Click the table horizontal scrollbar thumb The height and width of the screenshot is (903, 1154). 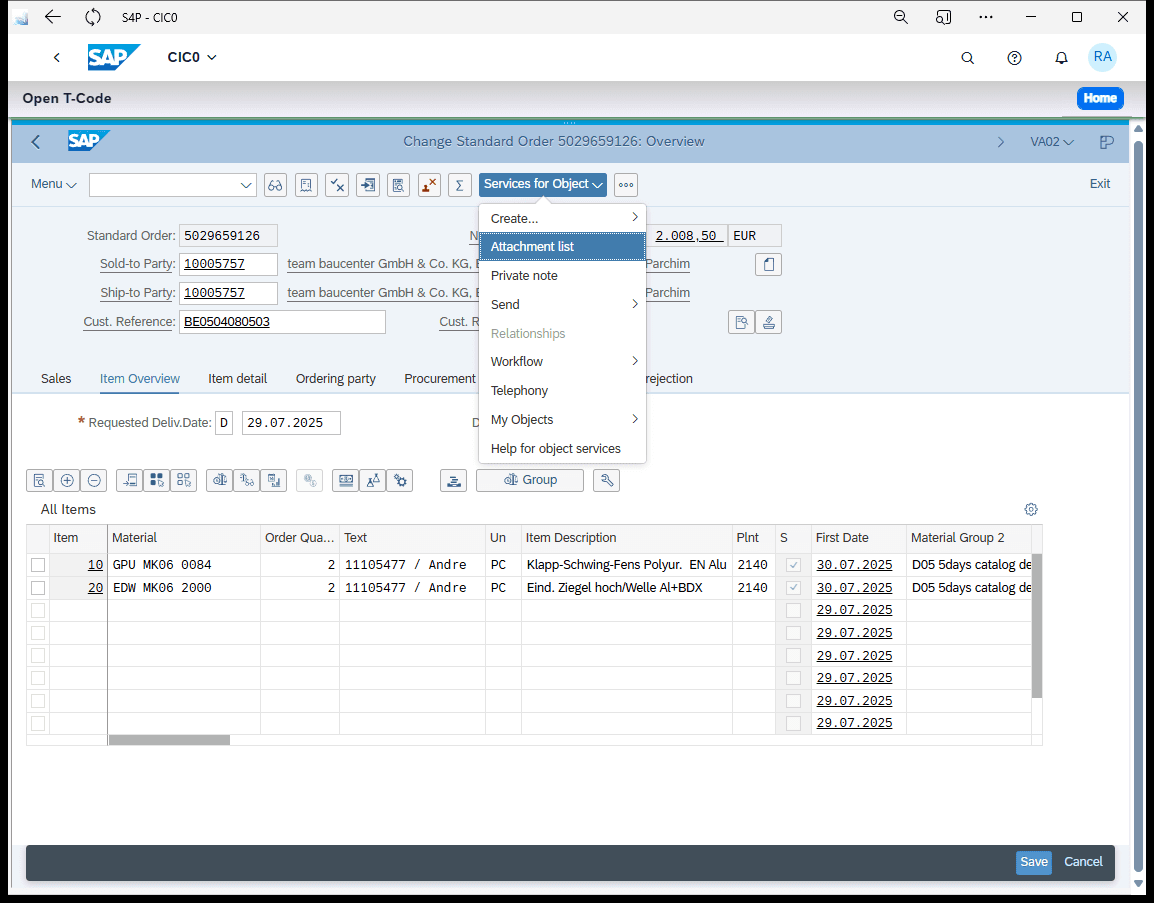pyautogui.click(x=169, y=740)
